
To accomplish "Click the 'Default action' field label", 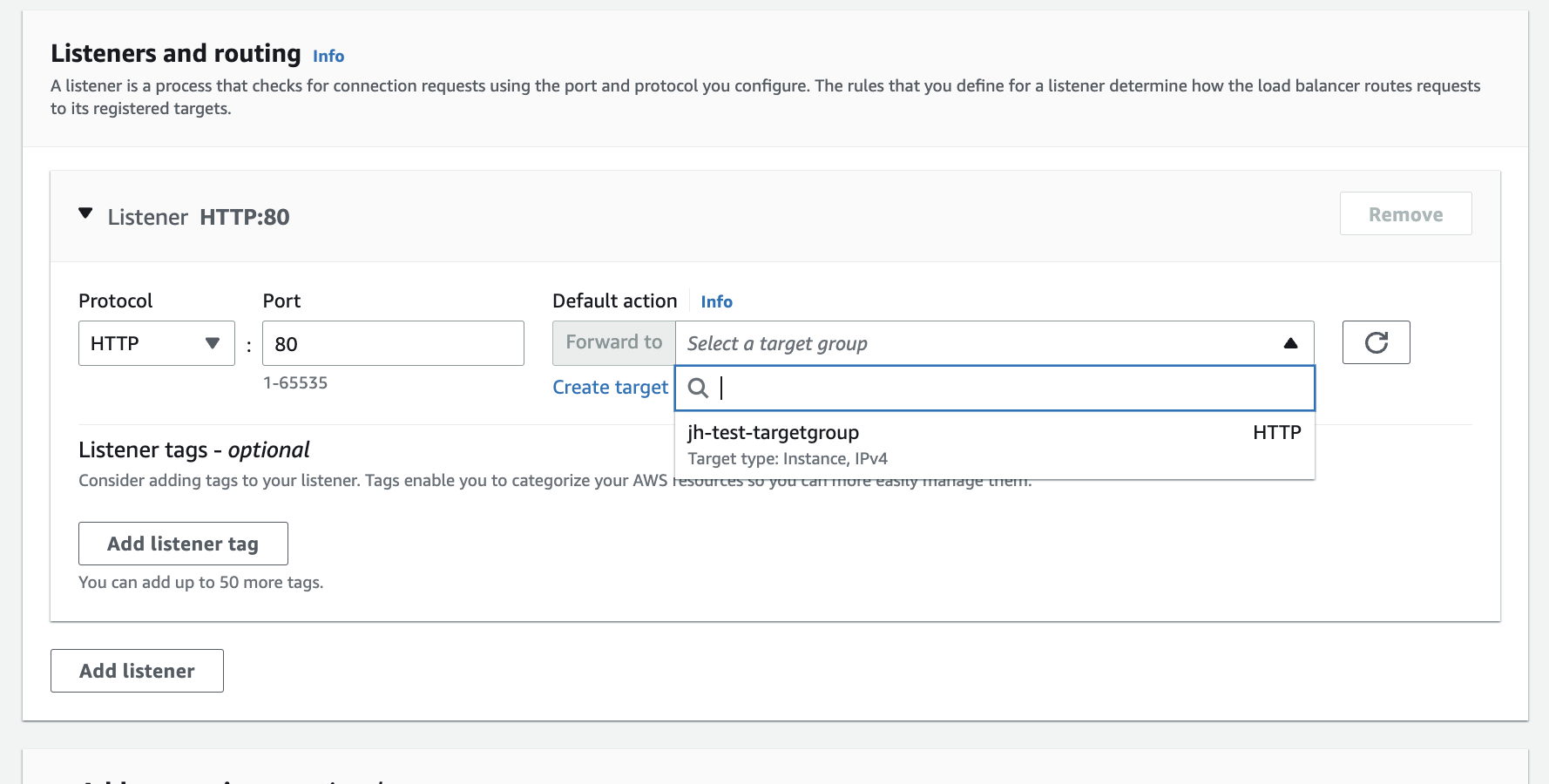I will point(614,301).
